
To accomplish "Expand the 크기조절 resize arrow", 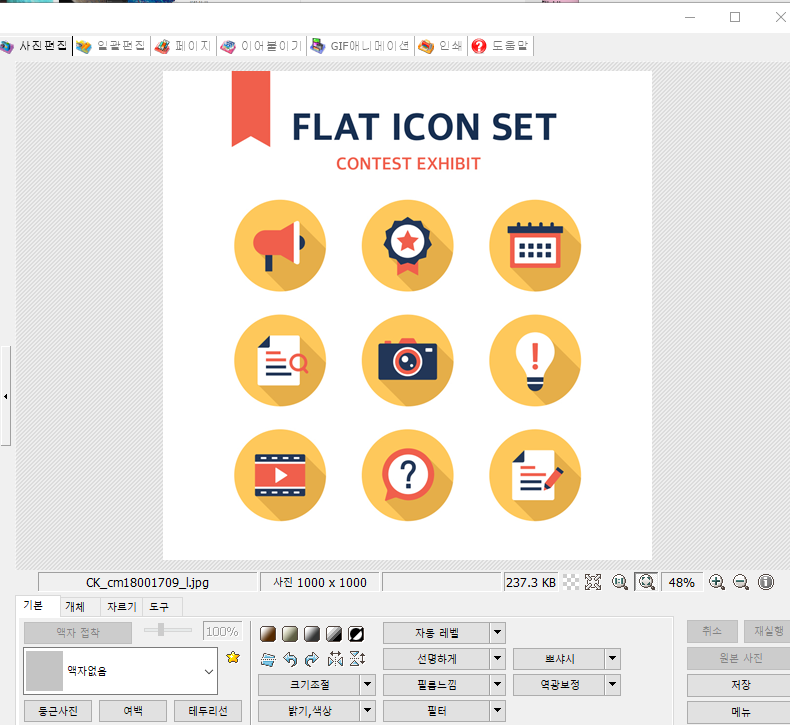I will coord(368,685).
